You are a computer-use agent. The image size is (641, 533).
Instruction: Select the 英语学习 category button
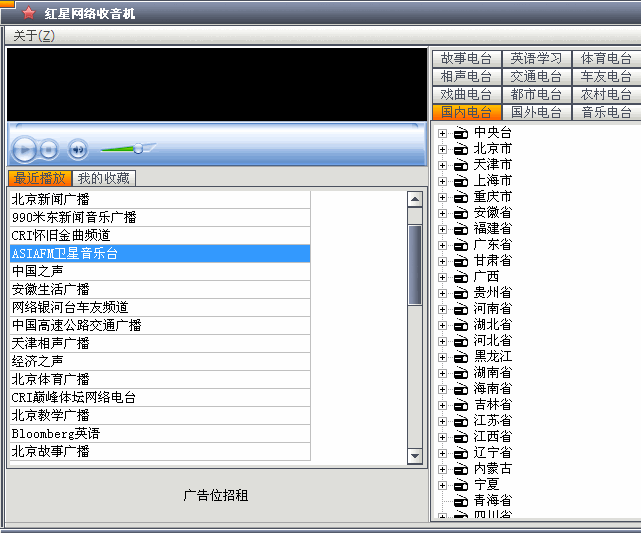click(536, 58)
